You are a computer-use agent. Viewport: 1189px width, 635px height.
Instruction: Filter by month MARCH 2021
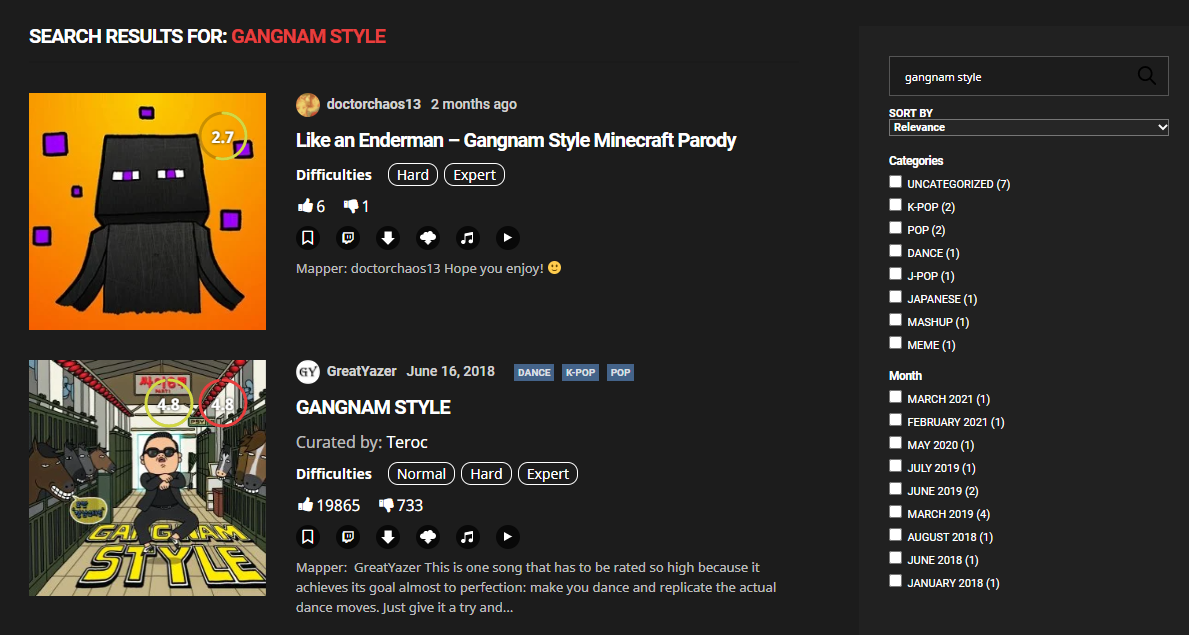(896, 397)
